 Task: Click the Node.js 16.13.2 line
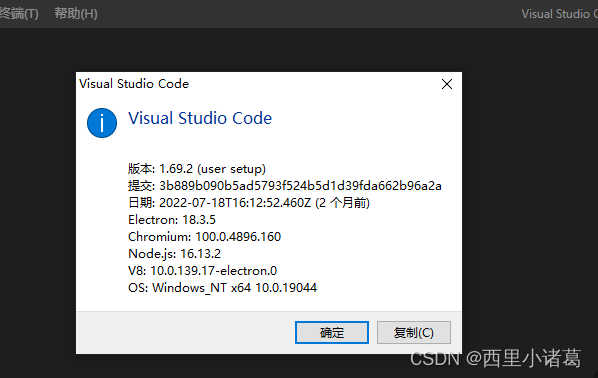174,254
